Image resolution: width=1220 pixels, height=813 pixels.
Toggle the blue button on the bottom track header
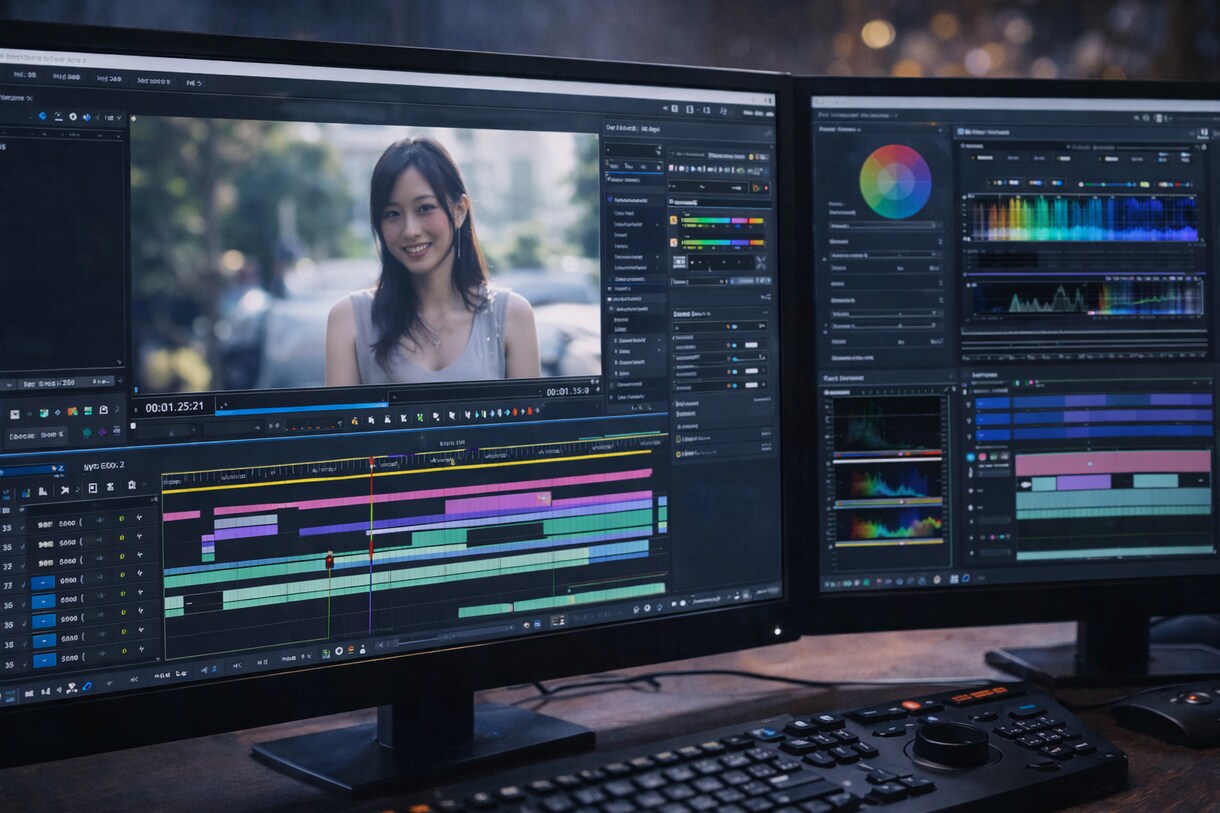pyautogui.click(x=43, y=660)
